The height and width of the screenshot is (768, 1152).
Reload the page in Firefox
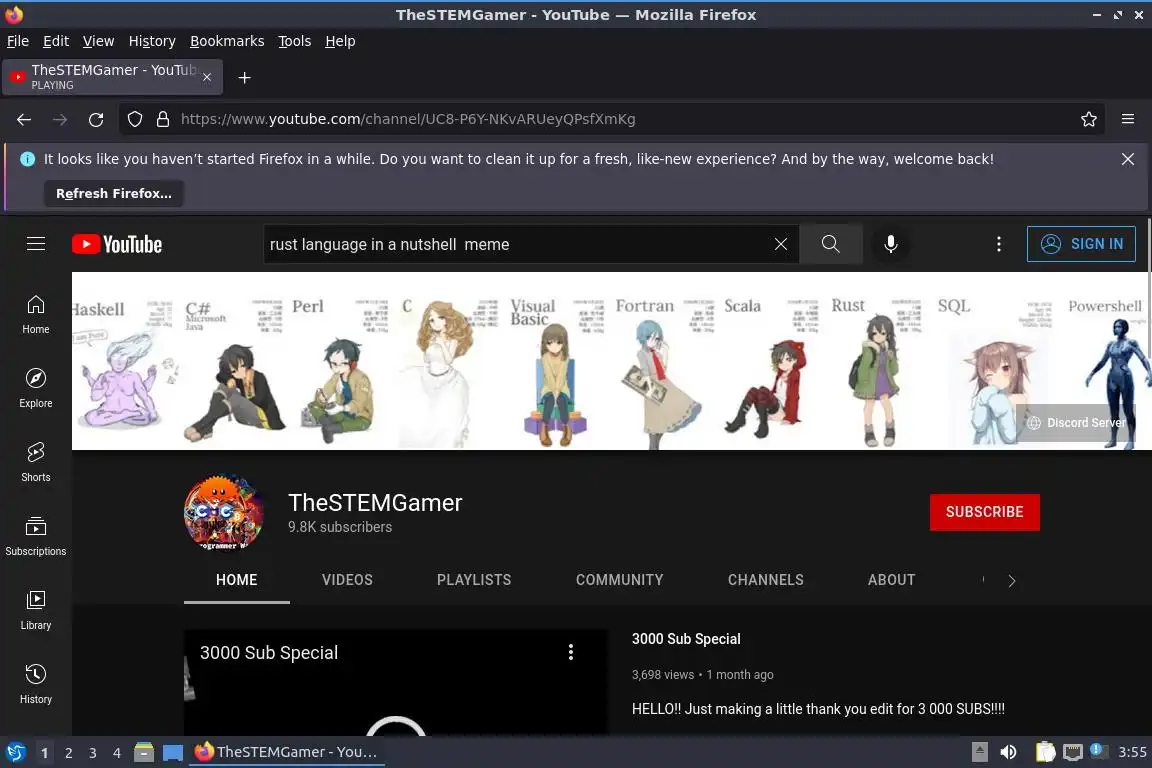[96, 119]
